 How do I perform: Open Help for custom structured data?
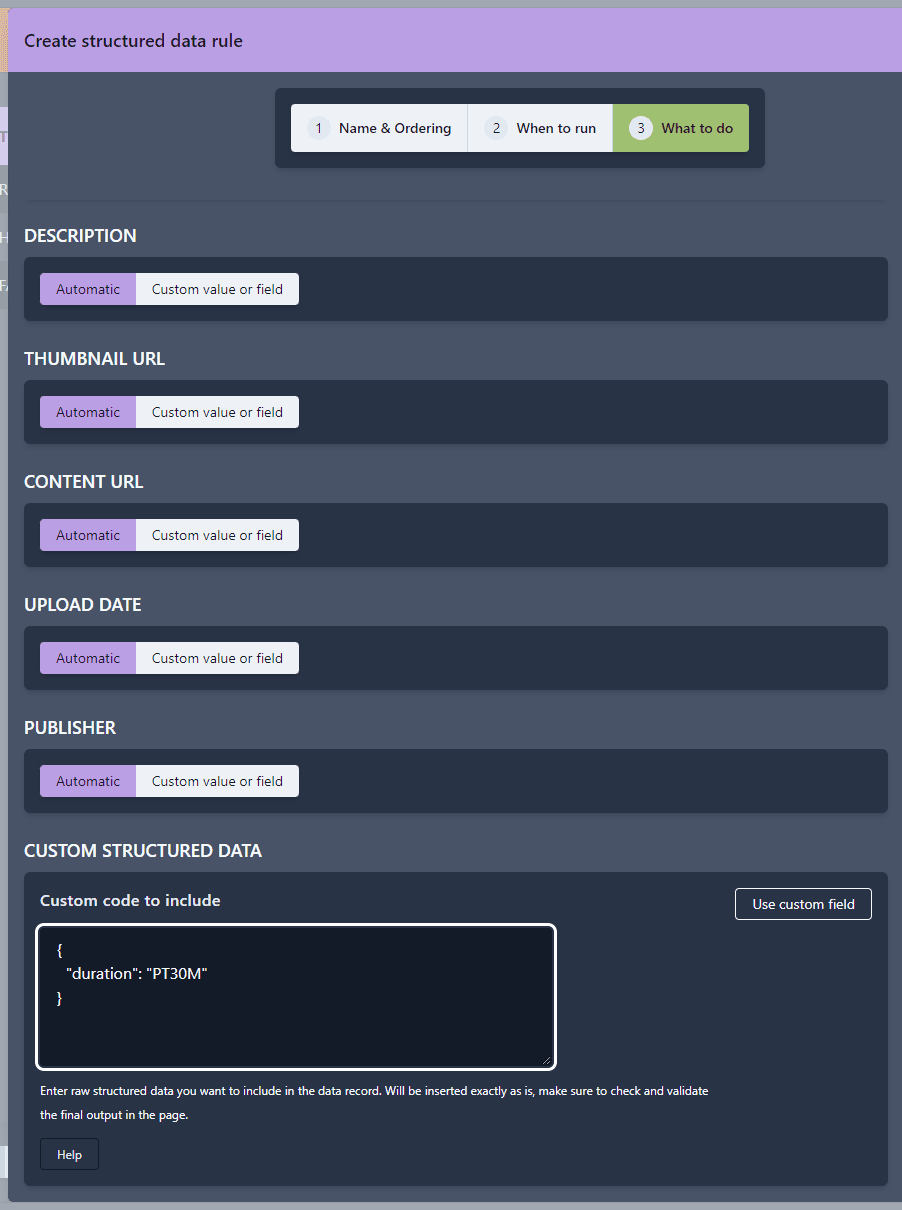(69, 1154)
